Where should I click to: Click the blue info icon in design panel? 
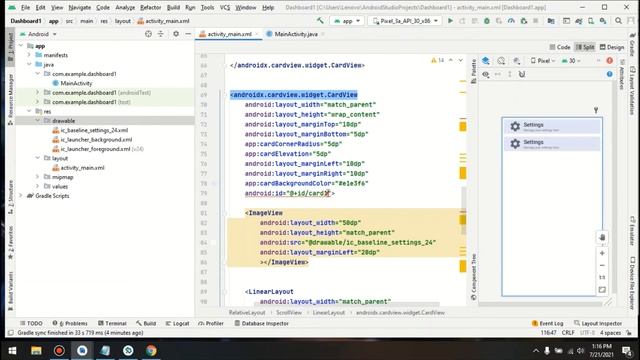coord(609,74)
